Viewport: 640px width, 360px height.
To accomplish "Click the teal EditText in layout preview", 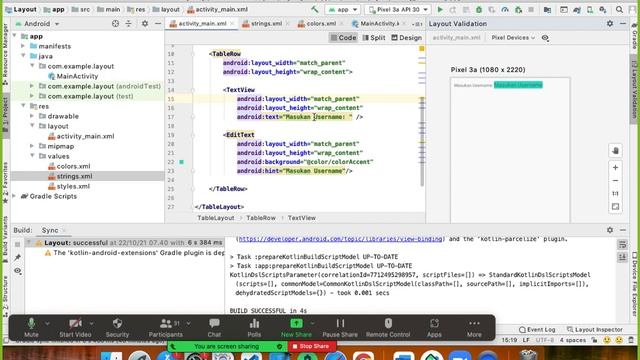I will (518, 85).
